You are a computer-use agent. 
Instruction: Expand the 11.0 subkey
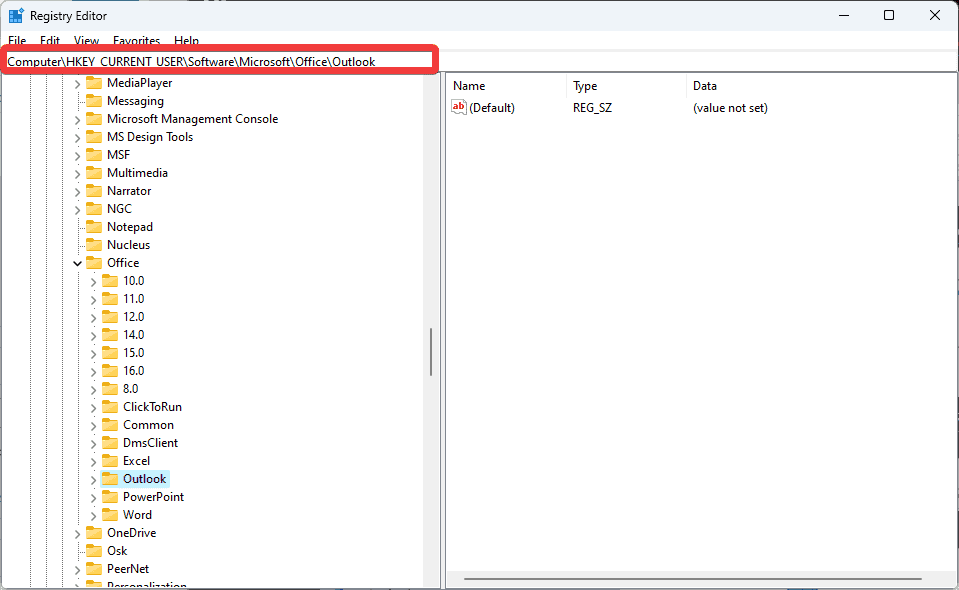pos(94,300)
